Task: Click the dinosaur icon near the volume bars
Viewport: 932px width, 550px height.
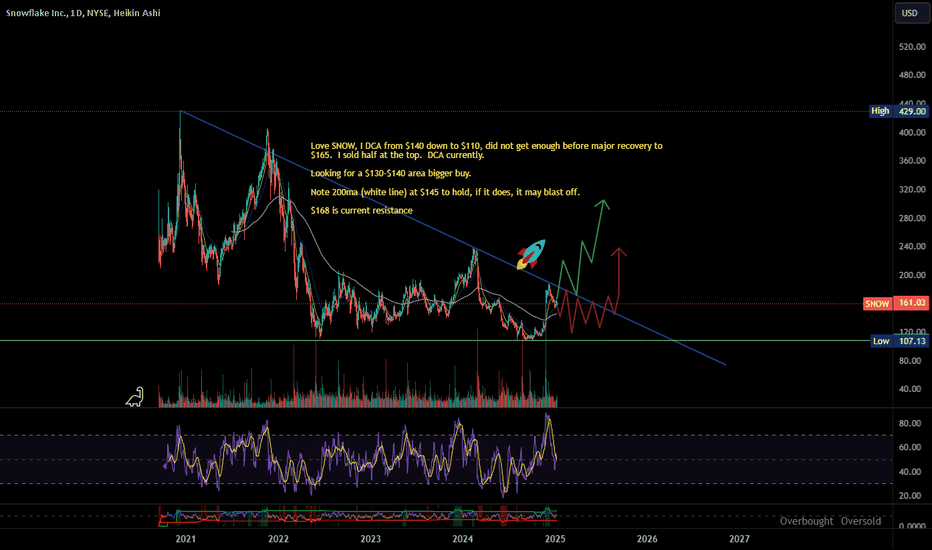Action: point(135,397)
